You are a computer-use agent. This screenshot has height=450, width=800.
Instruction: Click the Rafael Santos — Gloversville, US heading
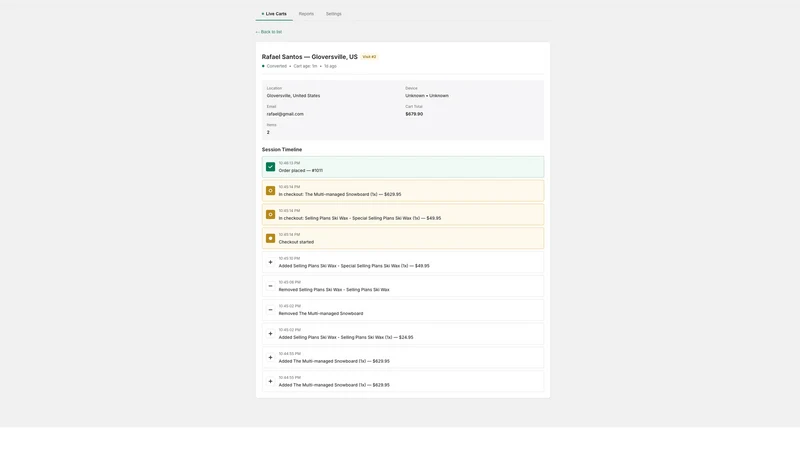[310, 57]
